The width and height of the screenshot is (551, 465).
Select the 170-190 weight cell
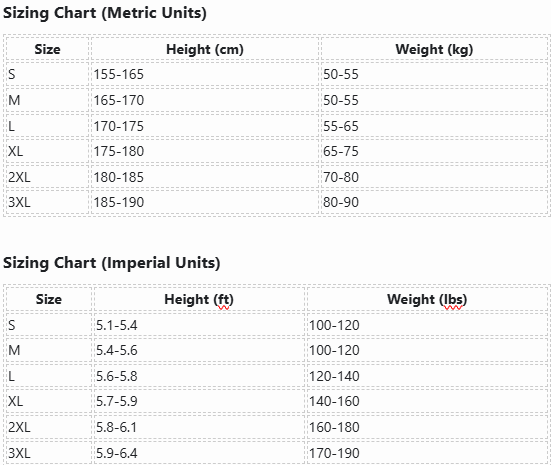(x=427, y=453)
